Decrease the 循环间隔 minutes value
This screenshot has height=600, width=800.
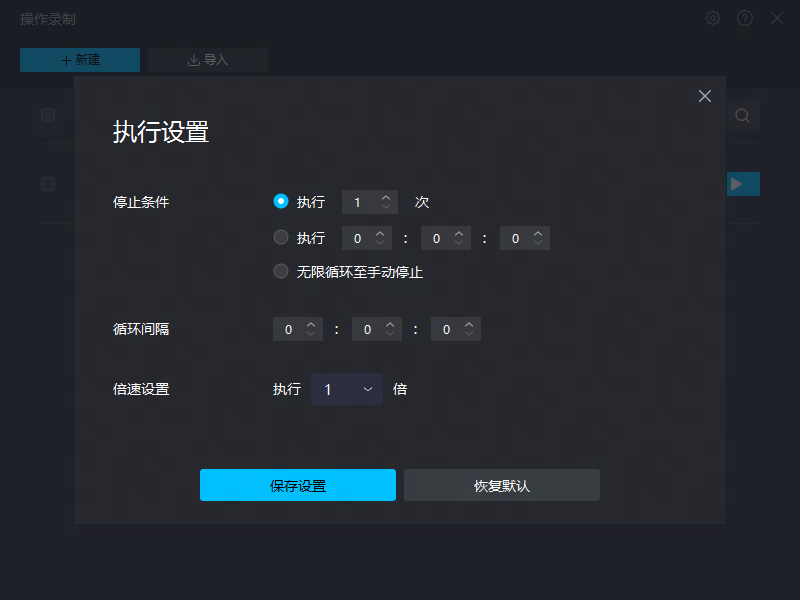tap(390, 334)
